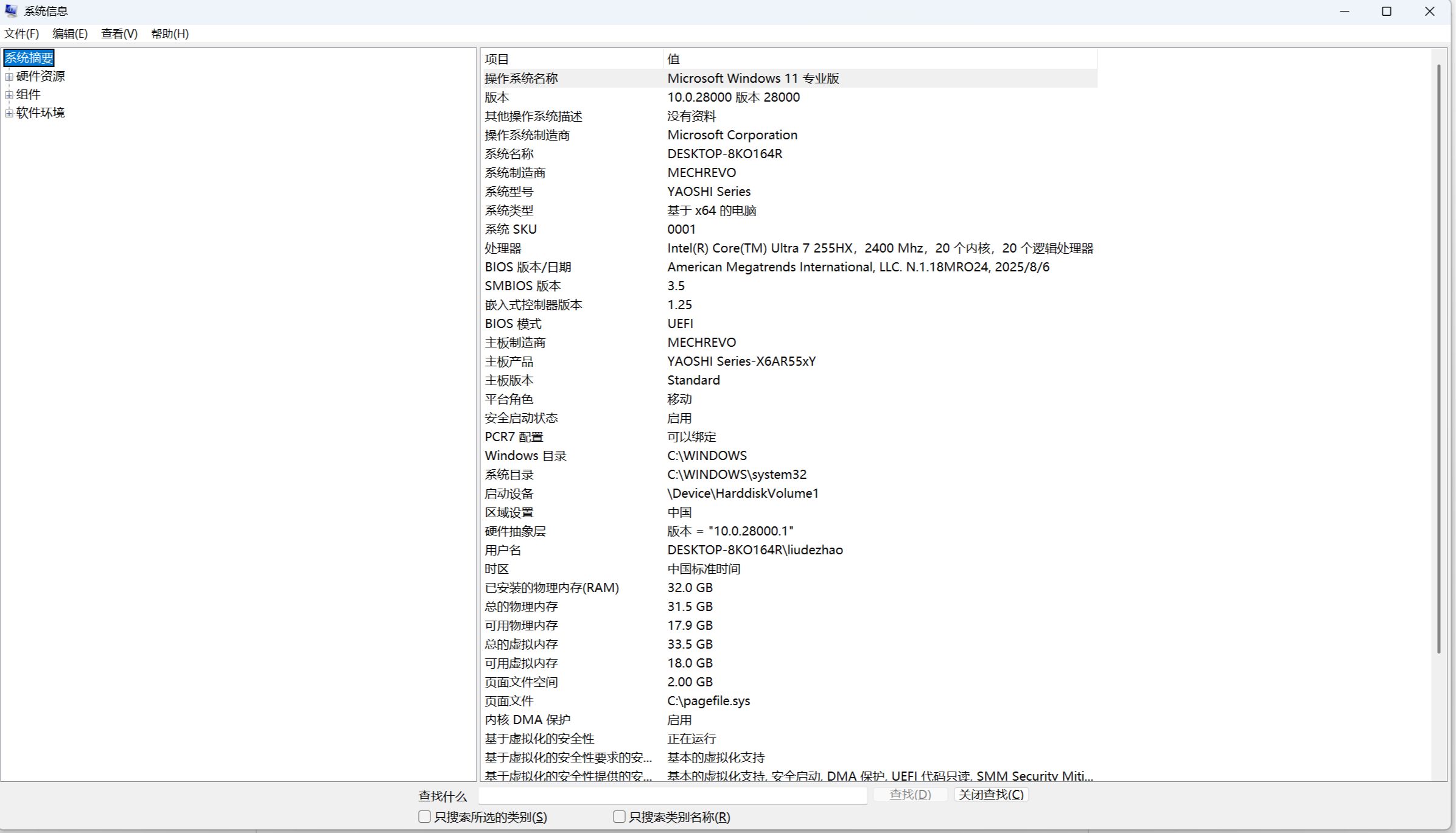Select the 已安装的物理内存(RAM) row label

pyautogui.click(x=551, y=588)
